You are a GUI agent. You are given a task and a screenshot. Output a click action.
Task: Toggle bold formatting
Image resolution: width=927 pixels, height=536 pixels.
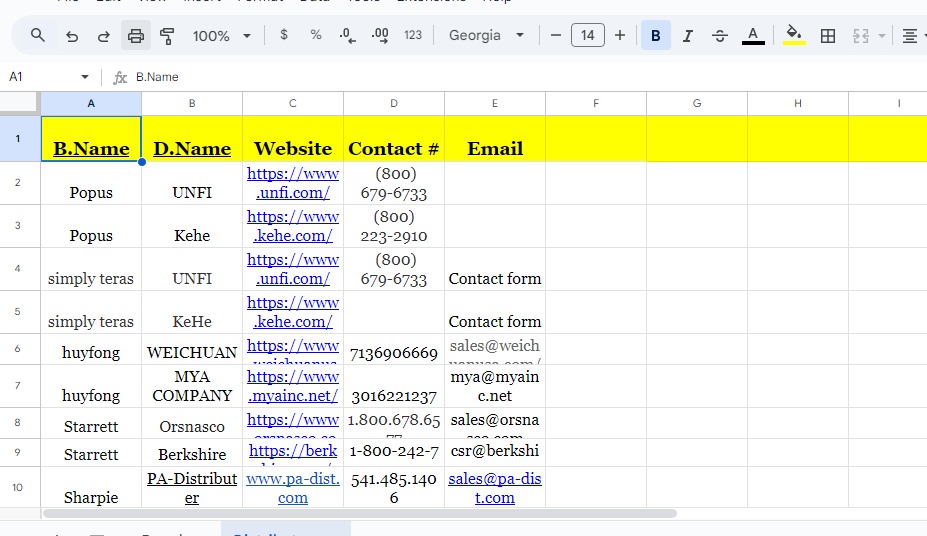pos(656,35)
